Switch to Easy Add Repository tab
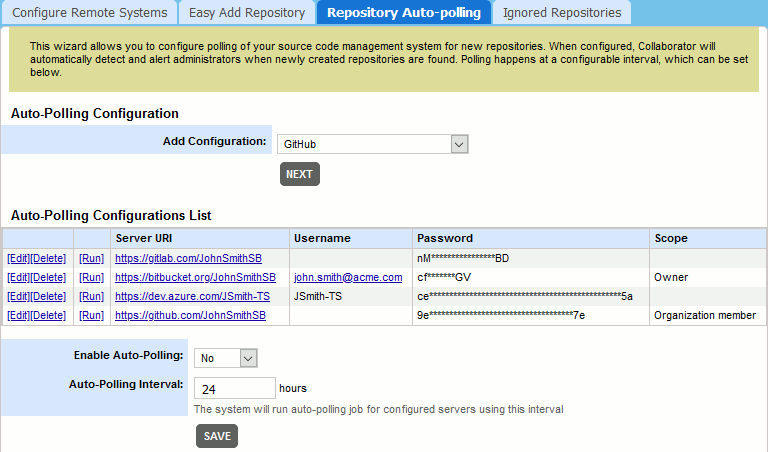This screenshot has height=452, width=768. click(x=246, y=13)
